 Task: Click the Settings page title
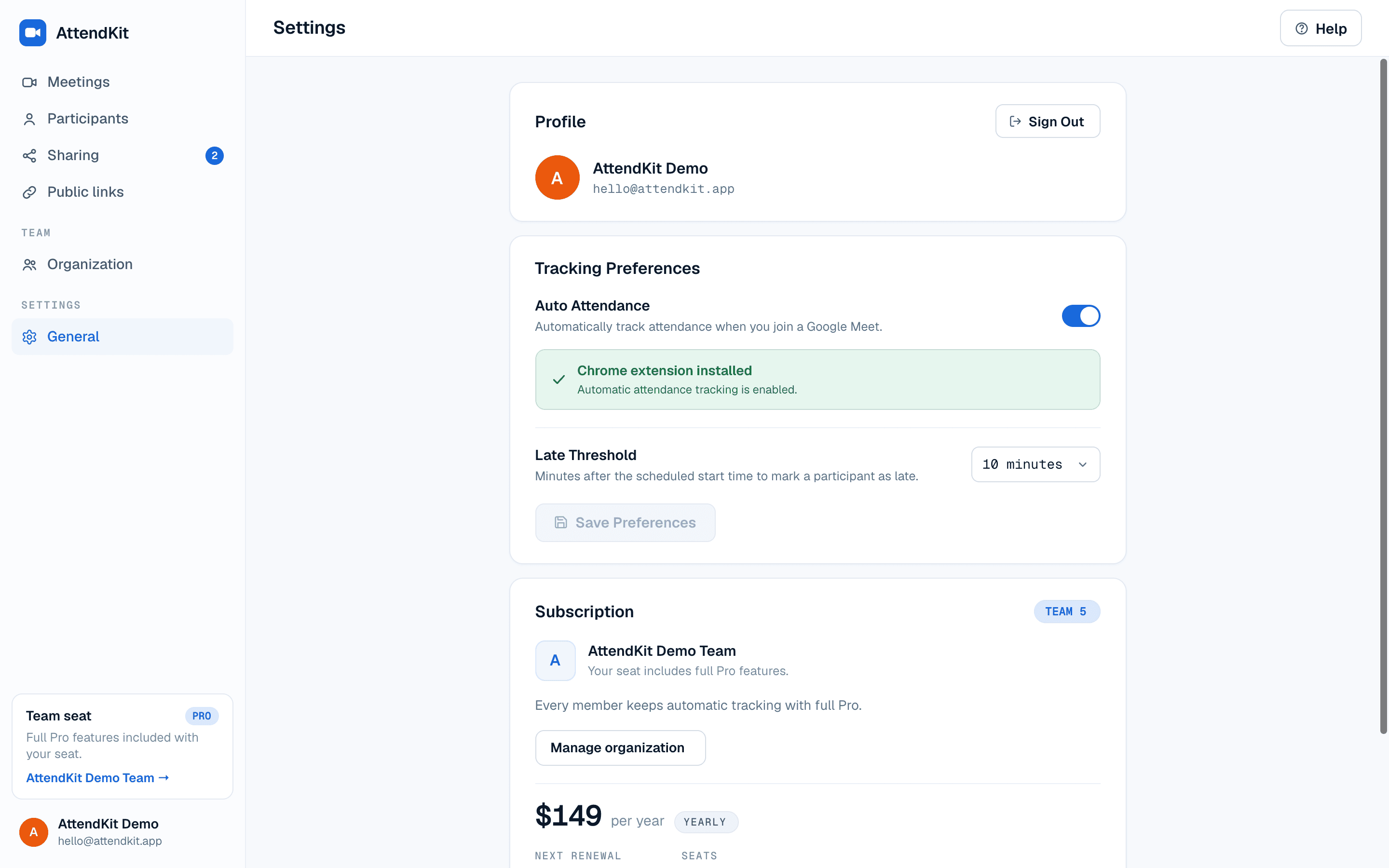coord(309,27)
